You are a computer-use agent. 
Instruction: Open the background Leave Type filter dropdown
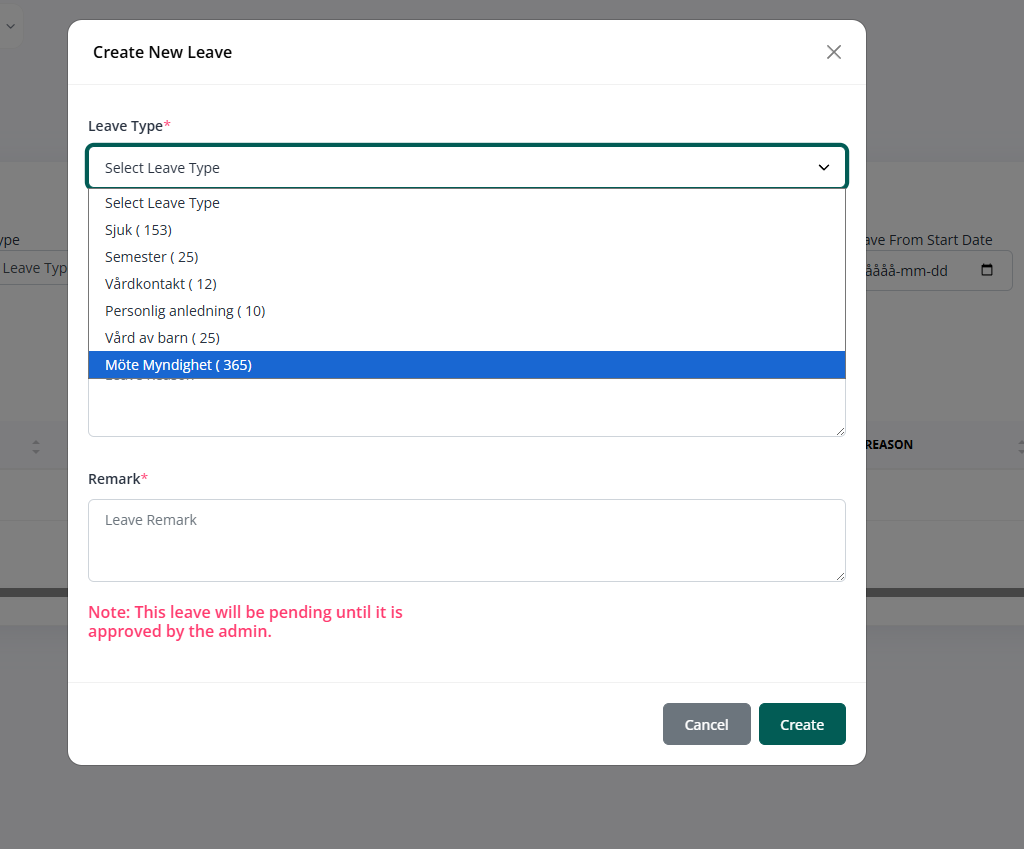point(35,268)
